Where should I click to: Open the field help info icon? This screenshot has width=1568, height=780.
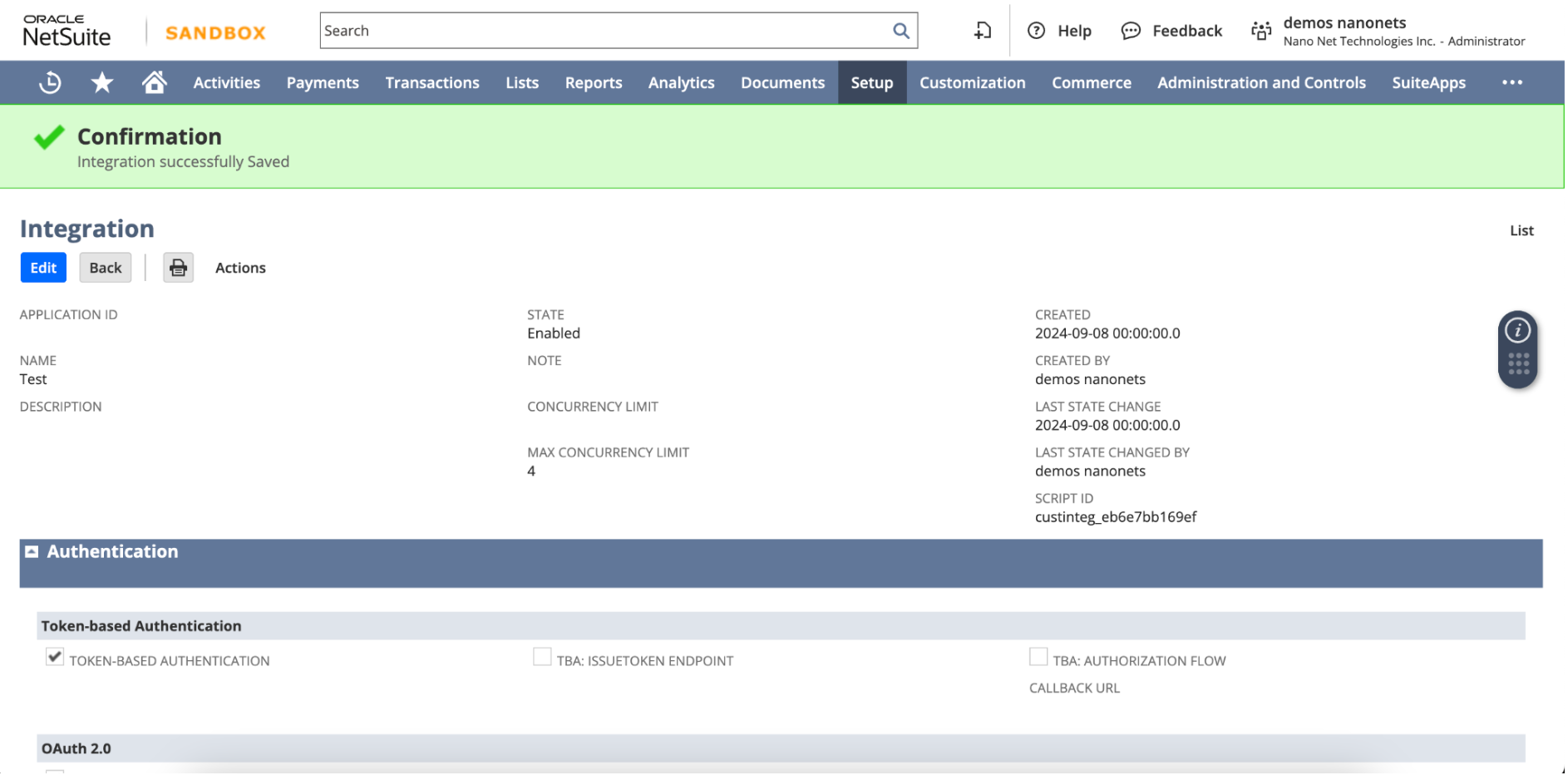(1518, 330)
